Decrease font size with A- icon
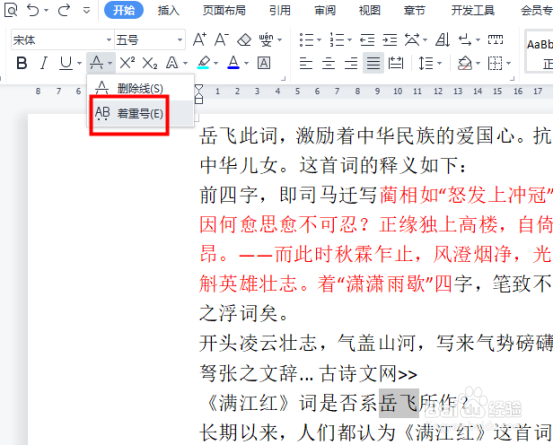 coord(222,40)
